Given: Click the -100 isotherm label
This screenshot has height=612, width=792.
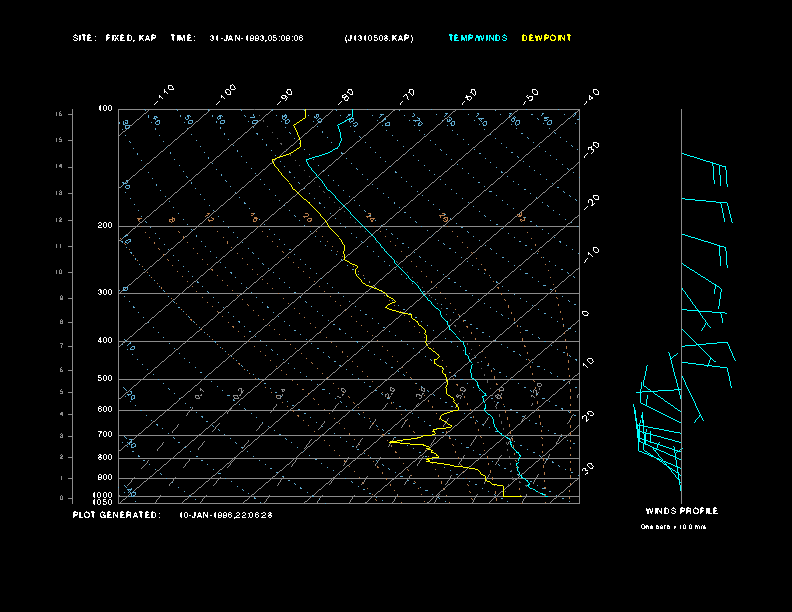Looking at the screenshot, I should pos(226,95).
